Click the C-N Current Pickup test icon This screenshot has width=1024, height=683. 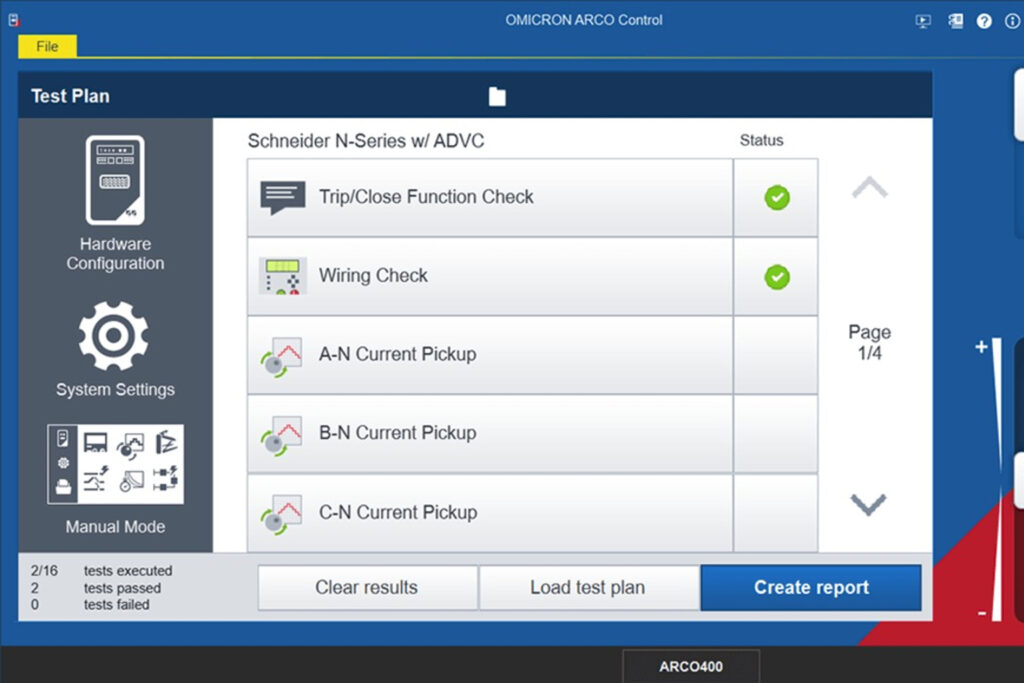(x=282, y=515)
